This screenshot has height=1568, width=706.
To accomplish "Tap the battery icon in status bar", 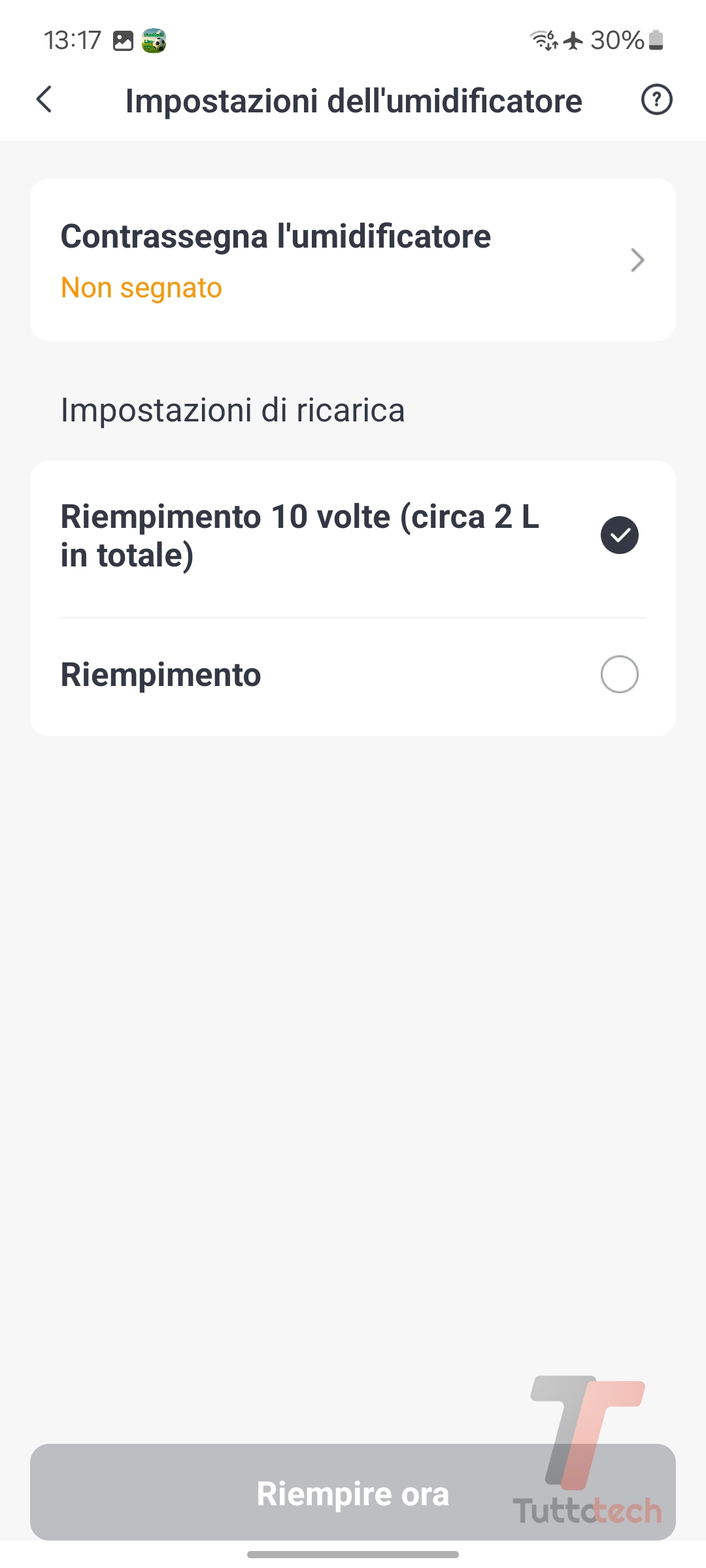I will click(657, 41).
